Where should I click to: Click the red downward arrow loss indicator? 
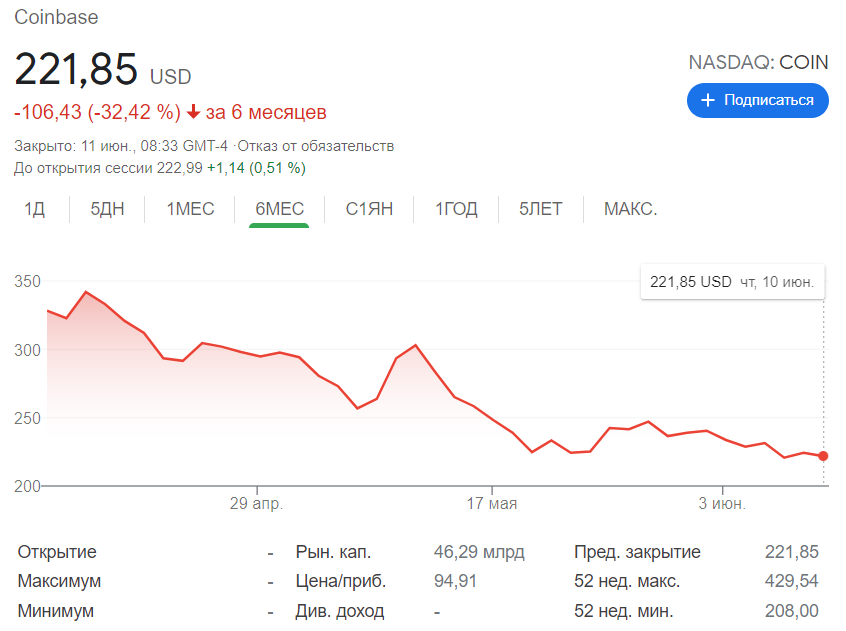tap(191, 112)
